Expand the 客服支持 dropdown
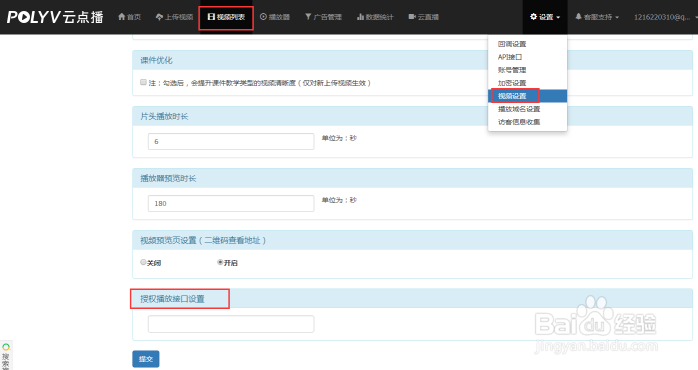The height and width of the screenshot is (370, 698). click(597, 17)
